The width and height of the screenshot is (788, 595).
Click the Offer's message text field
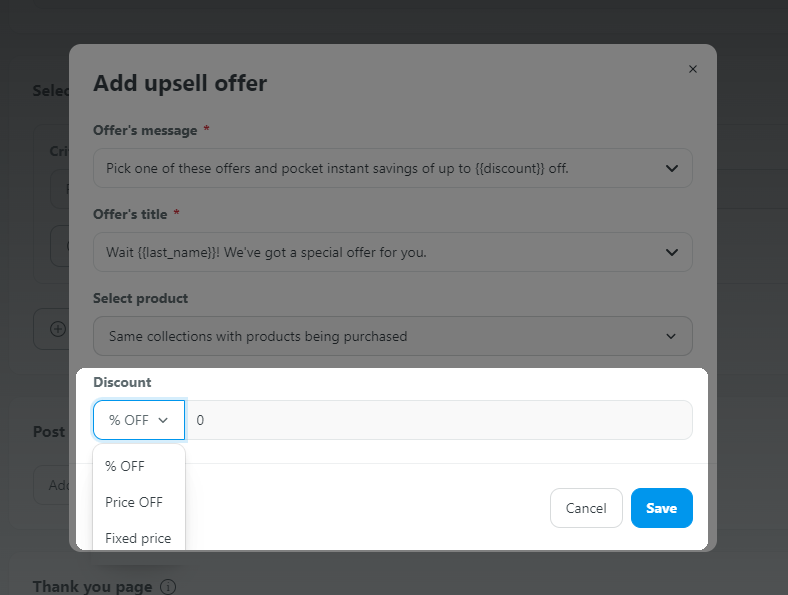tap(393, 168)
